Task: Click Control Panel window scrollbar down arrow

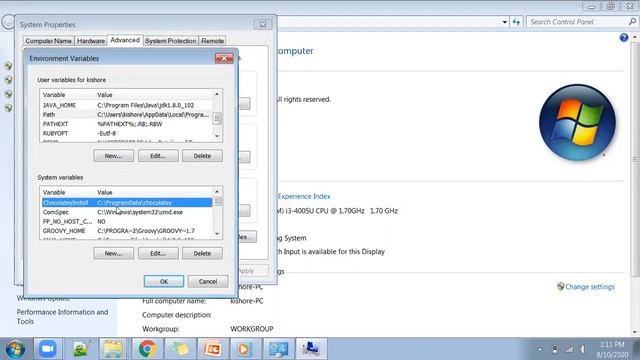Action: click(635, 332)
